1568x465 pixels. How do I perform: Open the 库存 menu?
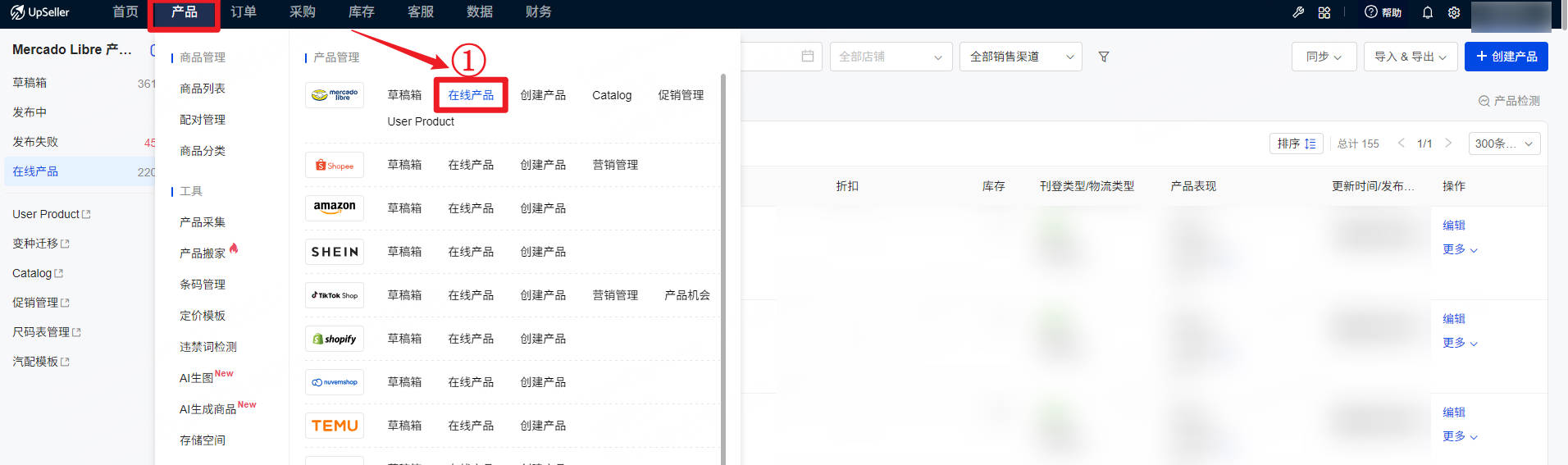click(362, 12)
